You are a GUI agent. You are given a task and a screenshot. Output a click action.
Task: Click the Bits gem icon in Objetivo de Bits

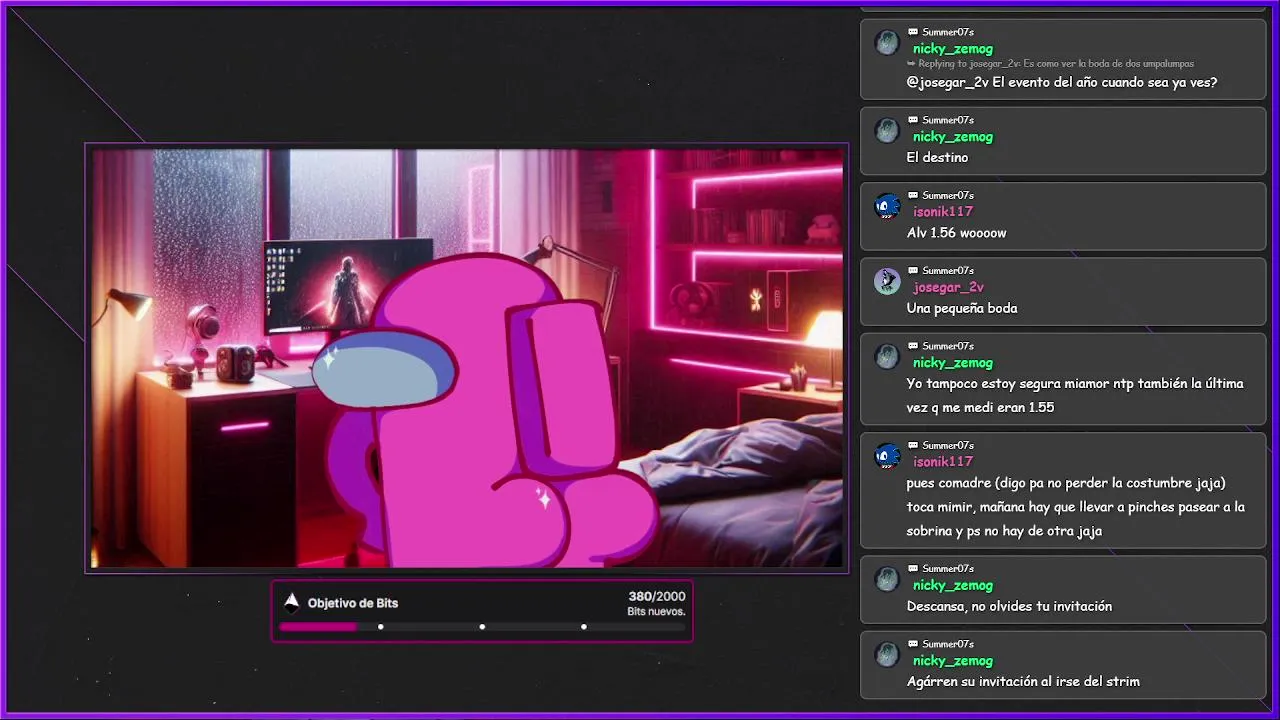[291, 602]
